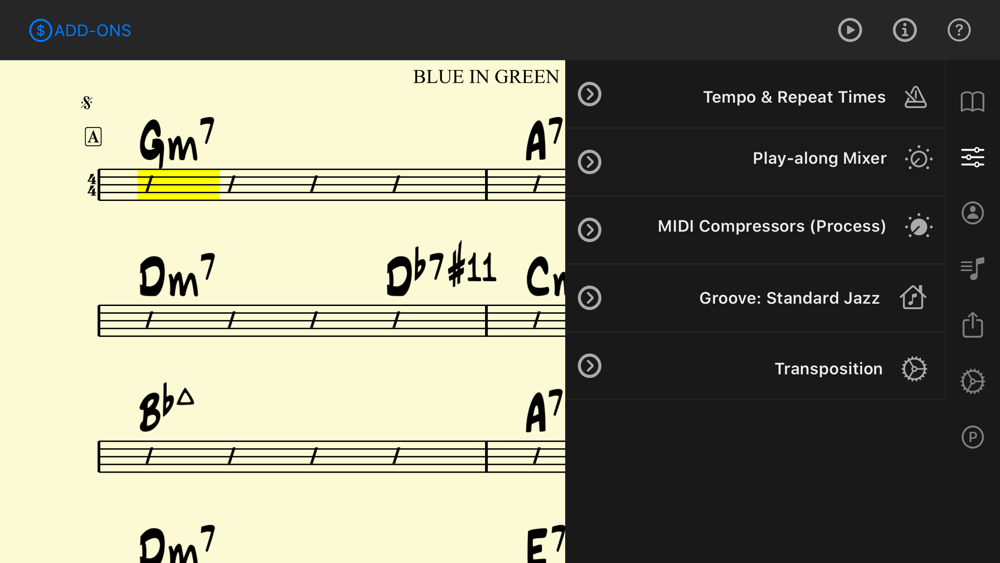This screenshot has width=1000, height=563.
Task: Select the mixer sliders icon in sidebar
Action: pos(973,157)
